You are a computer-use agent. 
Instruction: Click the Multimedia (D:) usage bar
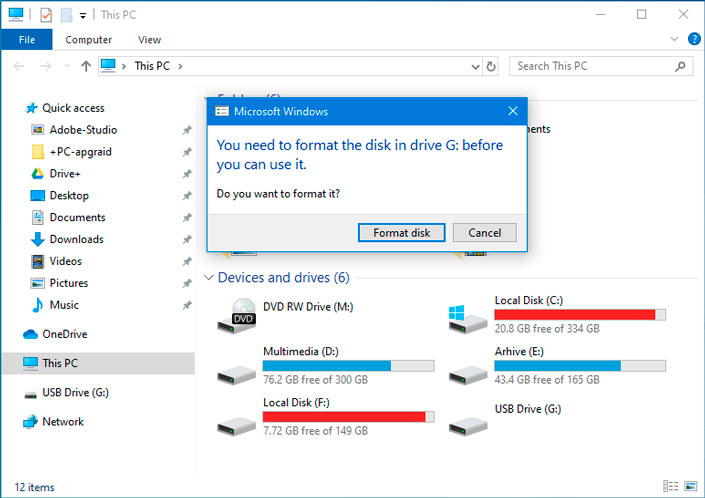coord(348,366)
